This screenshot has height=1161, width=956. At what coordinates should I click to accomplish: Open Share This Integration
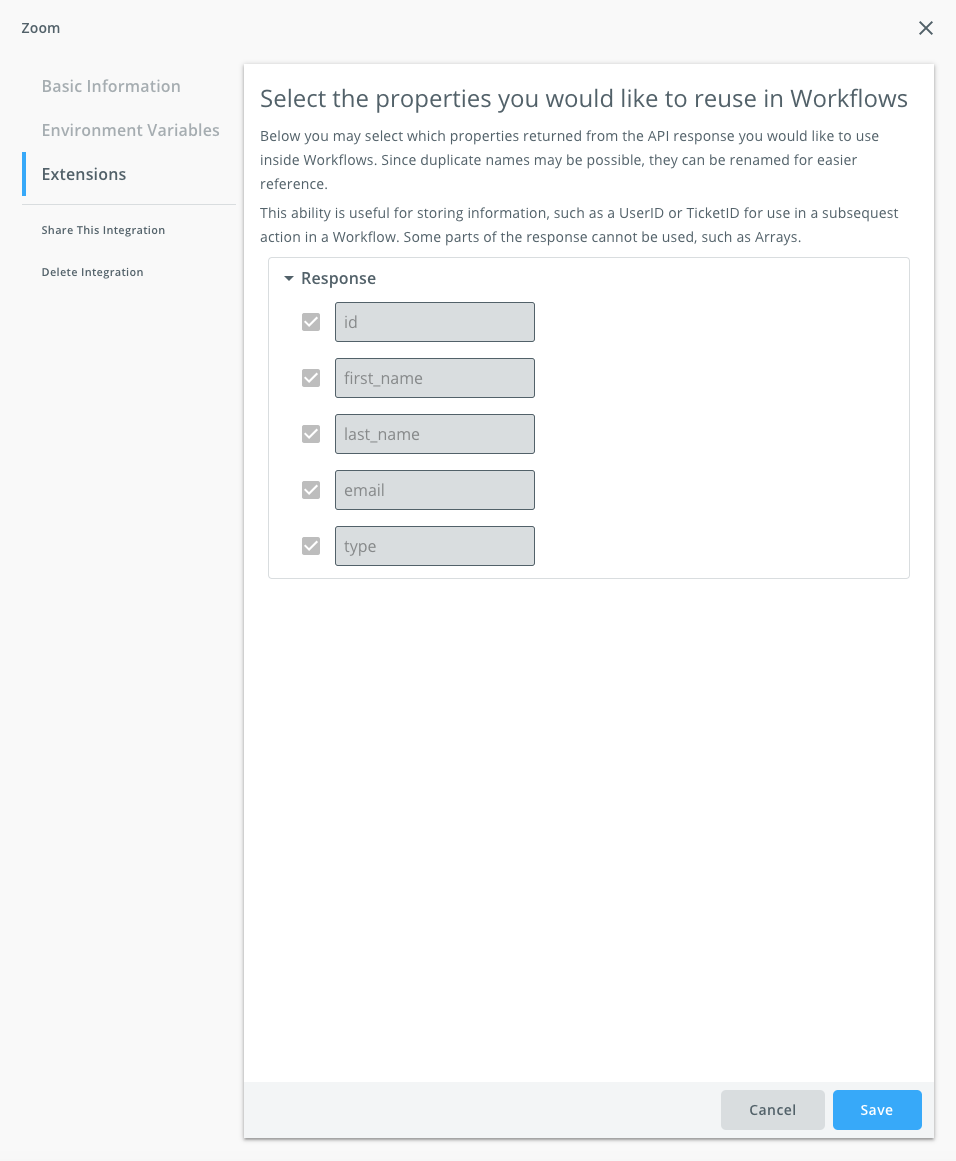click(x=103, y=230)
